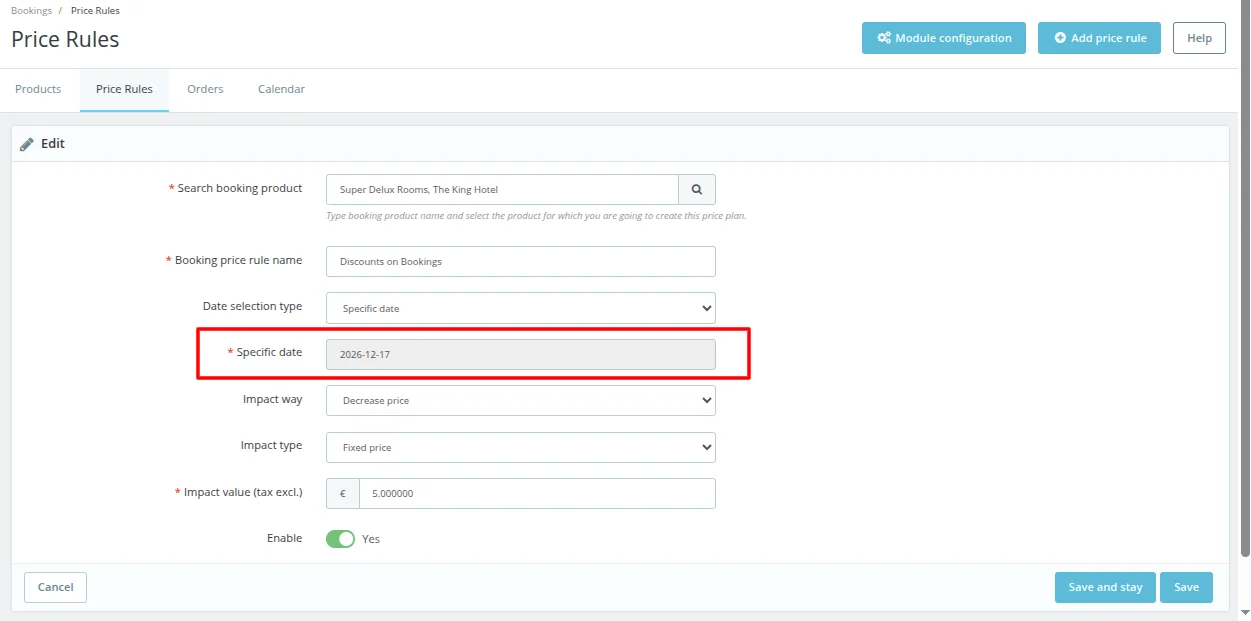Click the Save and stay button
This screenshot has height=621, width=1251.
[1105, 587]
